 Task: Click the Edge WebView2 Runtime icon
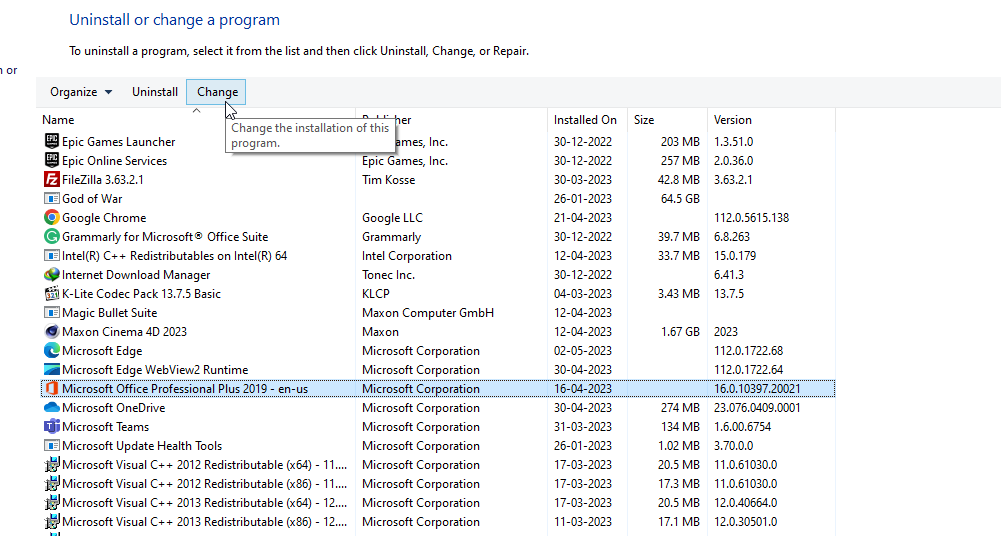52,369
